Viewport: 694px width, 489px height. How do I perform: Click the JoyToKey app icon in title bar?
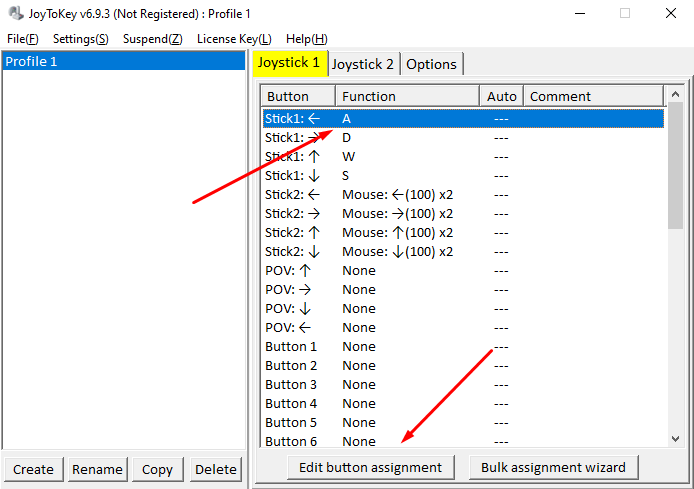pyautogui.click(x=16, y=13)
